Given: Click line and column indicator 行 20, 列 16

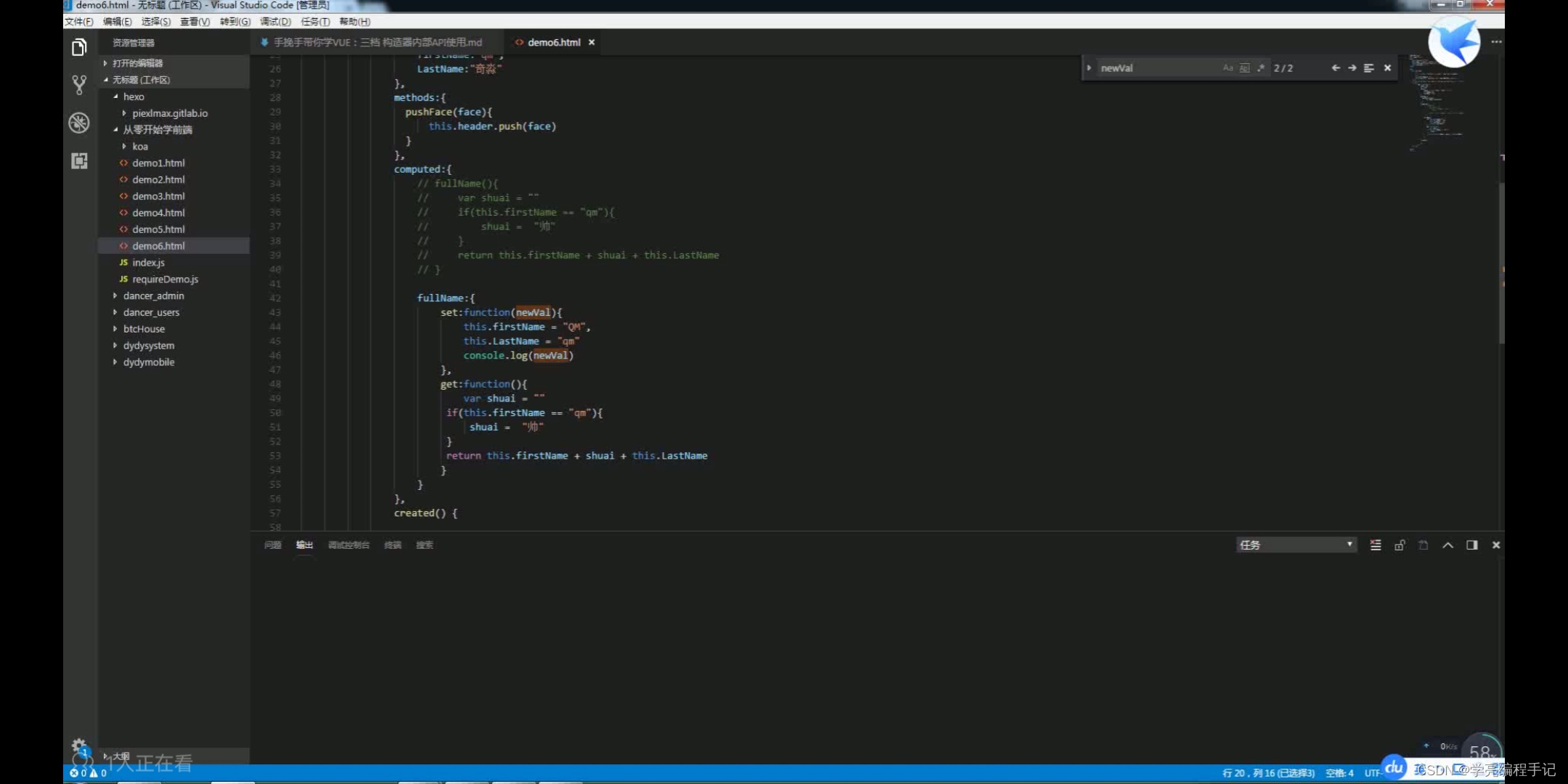Looking at the screenshot, I should 1268,773.
